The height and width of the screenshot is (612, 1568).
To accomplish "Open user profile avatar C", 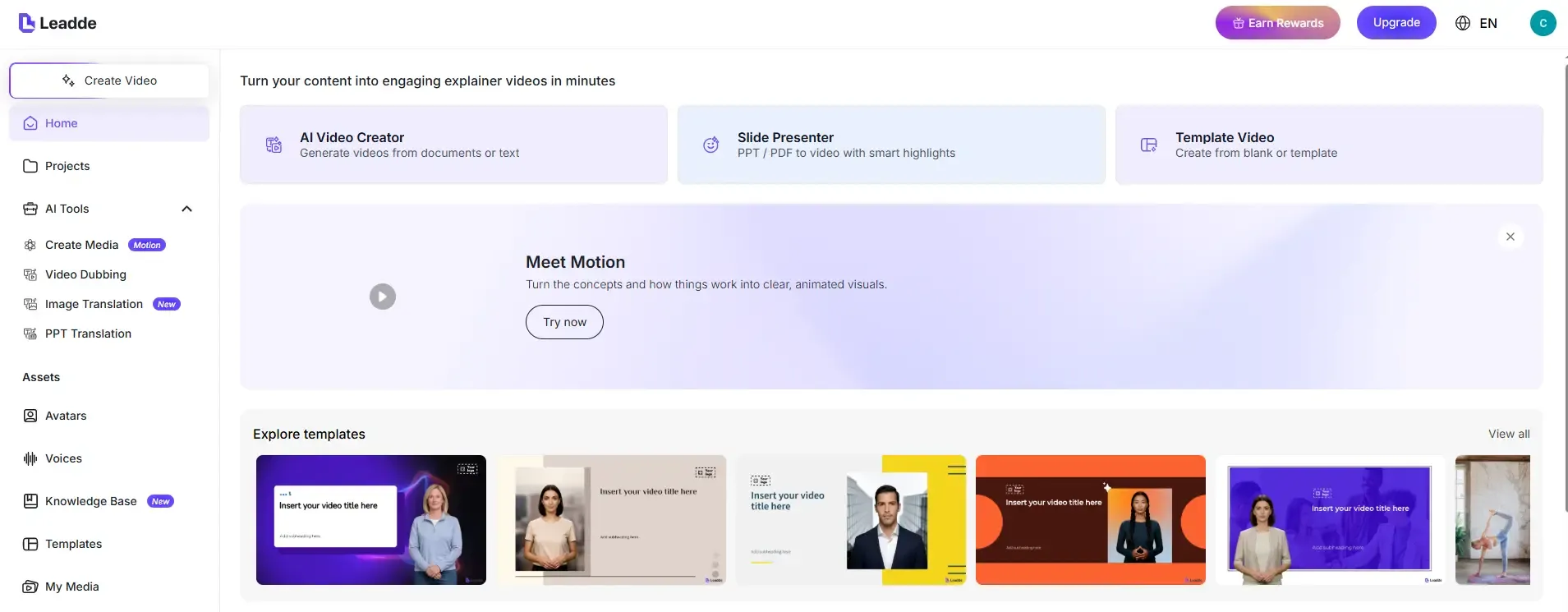I will 1543,23.
